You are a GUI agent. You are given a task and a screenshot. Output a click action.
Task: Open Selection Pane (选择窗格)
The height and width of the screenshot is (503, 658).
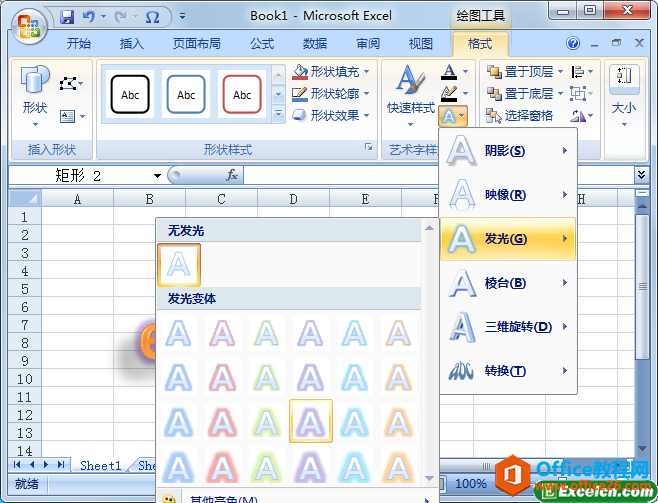point(519,115)
